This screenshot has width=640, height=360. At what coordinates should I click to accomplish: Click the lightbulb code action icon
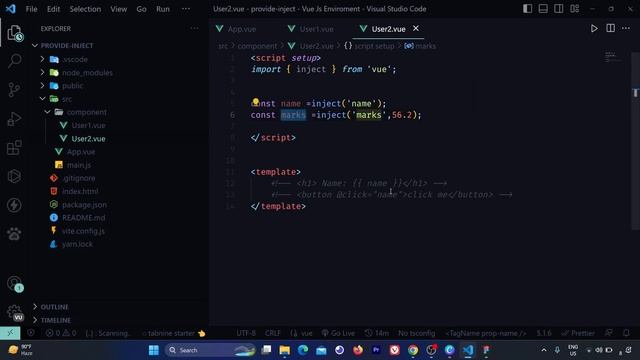pyautogui.click(x=256, y=101)
